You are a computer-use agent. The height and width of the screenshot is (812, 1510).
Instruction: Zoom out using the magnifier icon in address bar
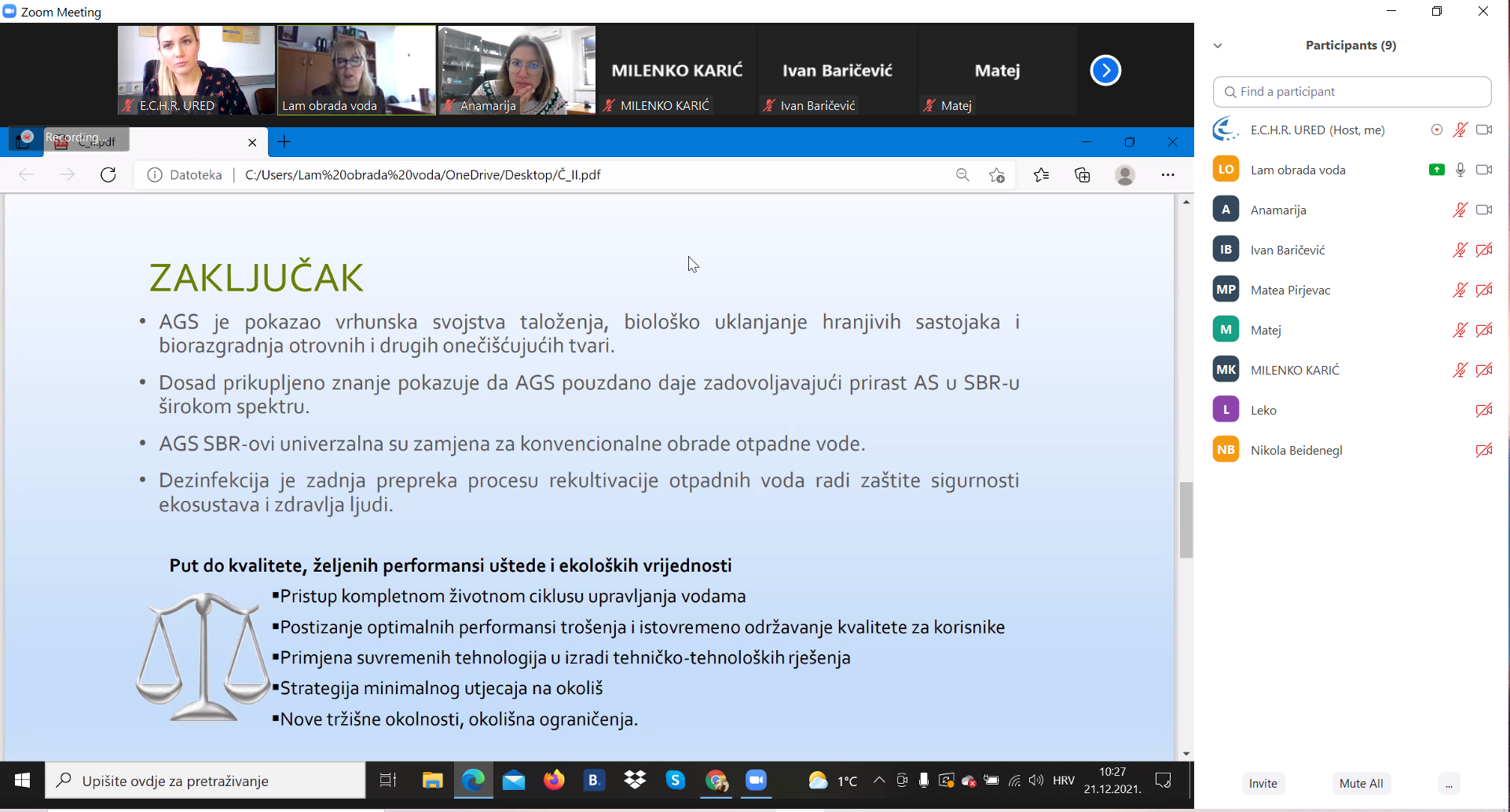(x=962, y=175)
